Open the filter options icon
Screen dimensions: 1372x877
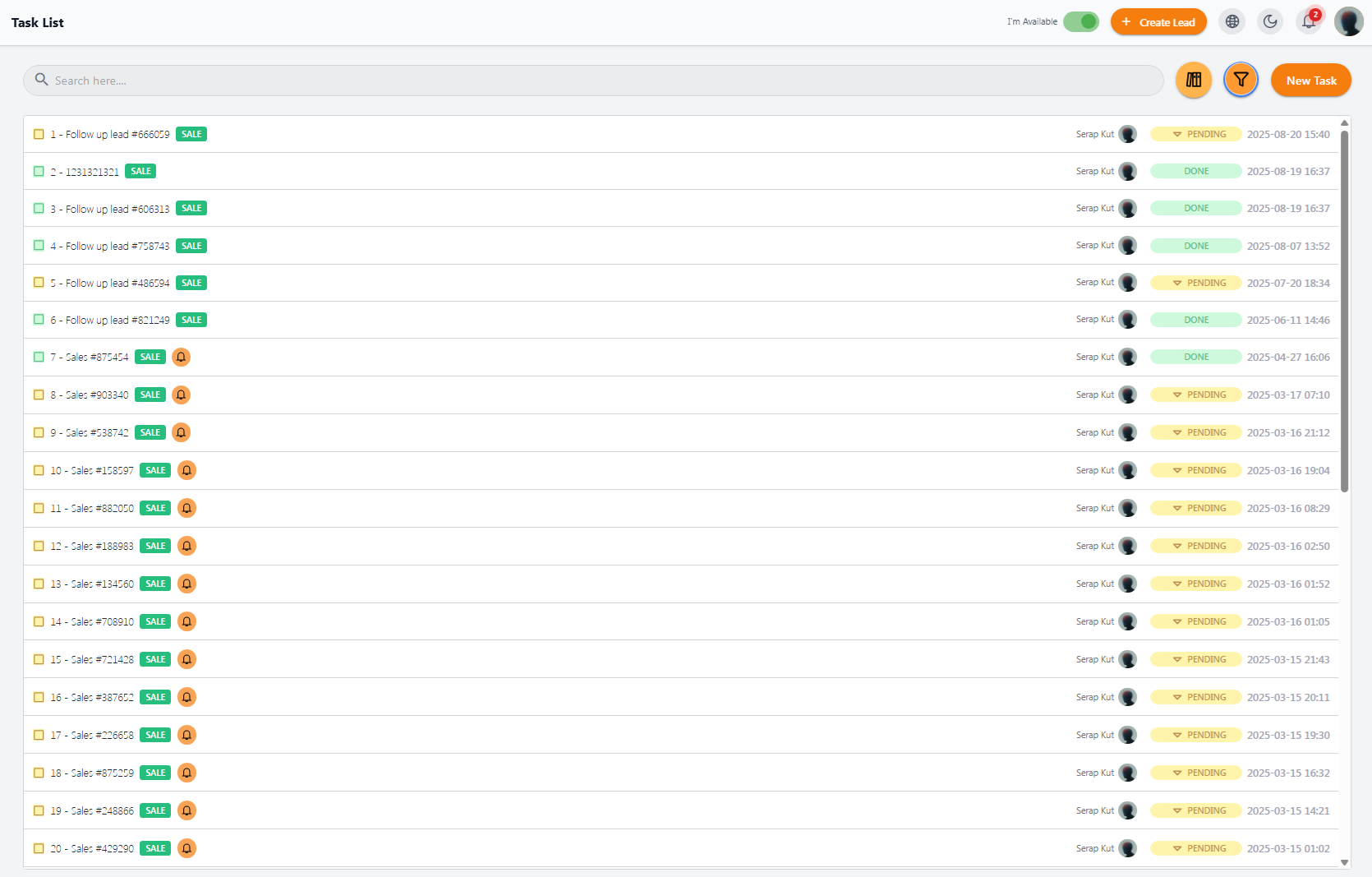click(1241, 80)
